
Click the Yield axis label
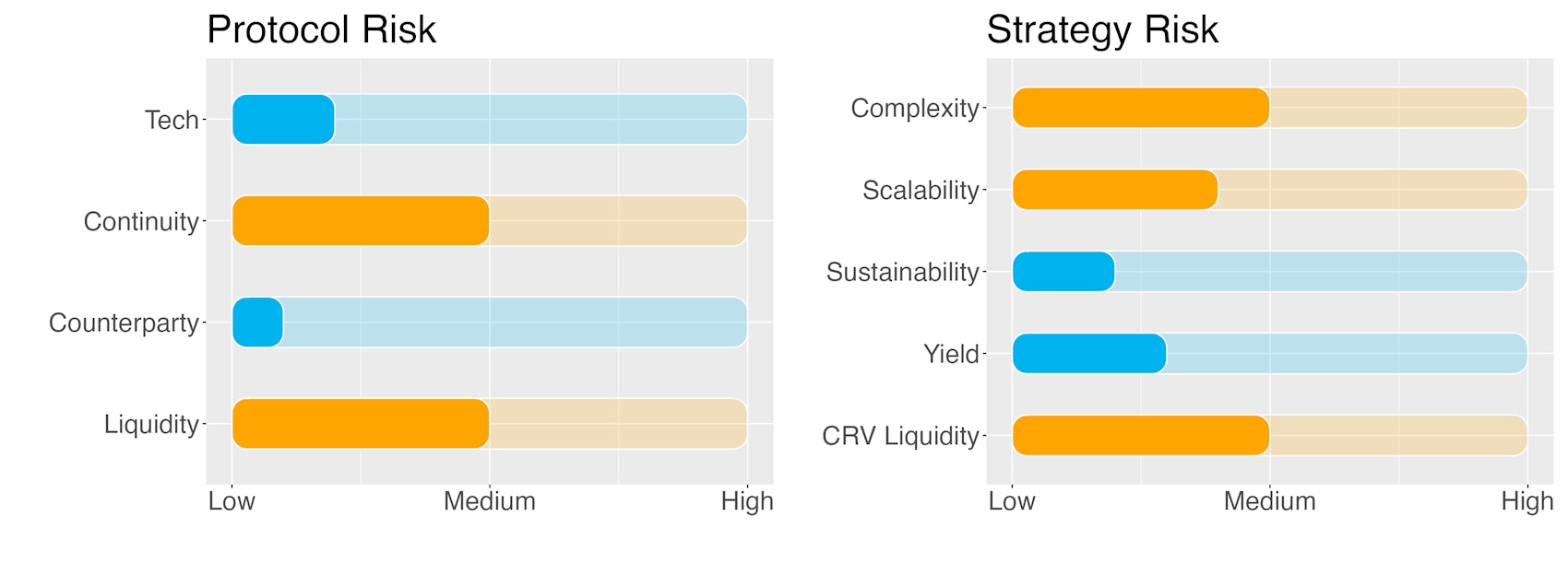951,354
